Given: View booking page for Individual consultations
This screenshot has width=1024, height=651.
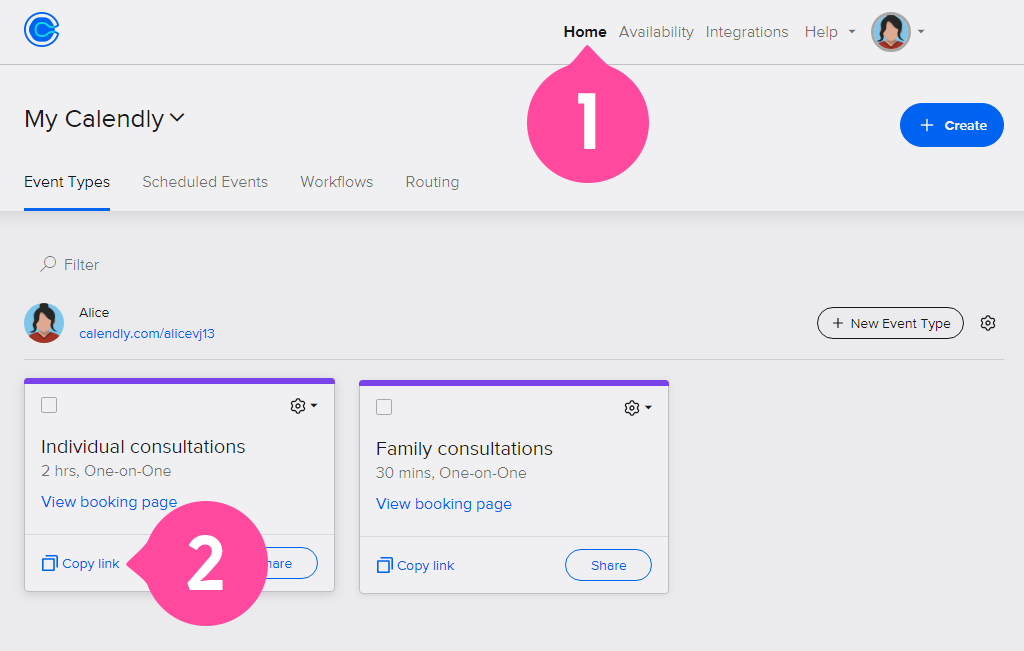Looking at the screenshot, I should point(109,502).
